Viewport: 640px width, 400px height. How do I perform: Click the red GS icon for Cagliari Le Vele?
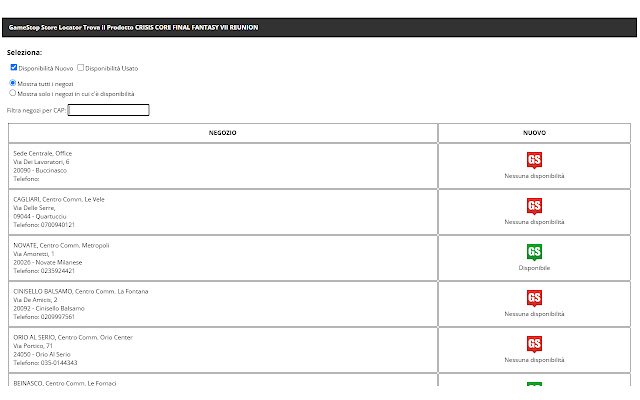click(534, 206)
